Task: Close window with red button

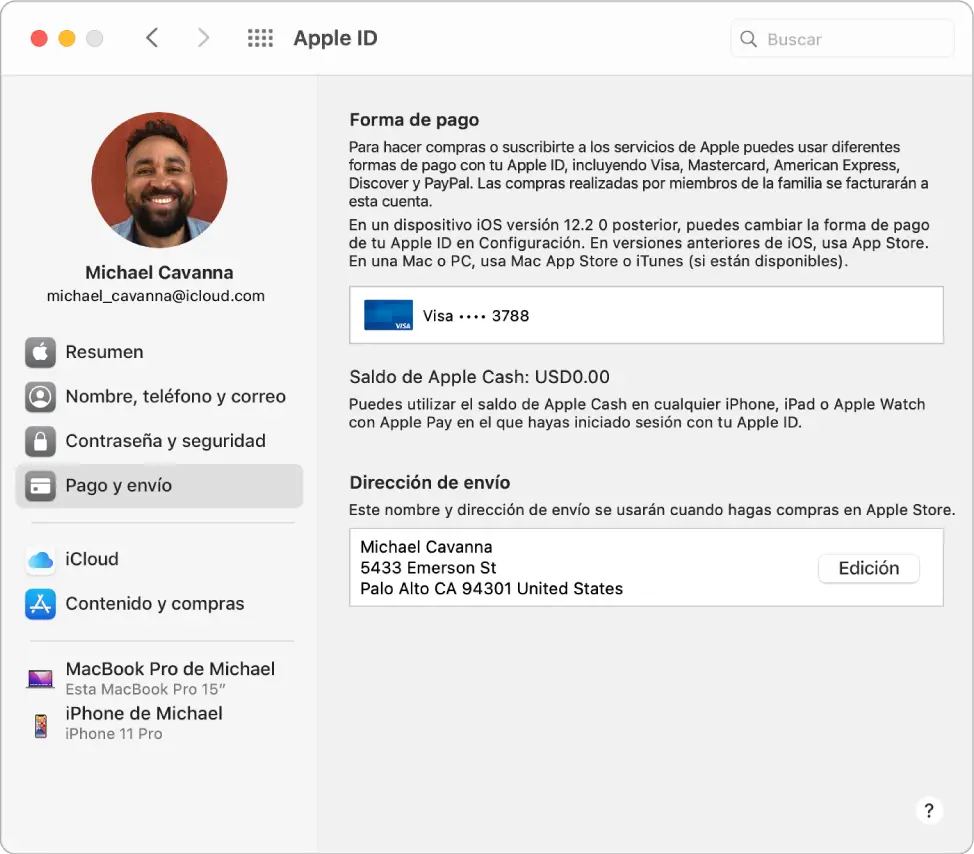Action: coord(39,39)
